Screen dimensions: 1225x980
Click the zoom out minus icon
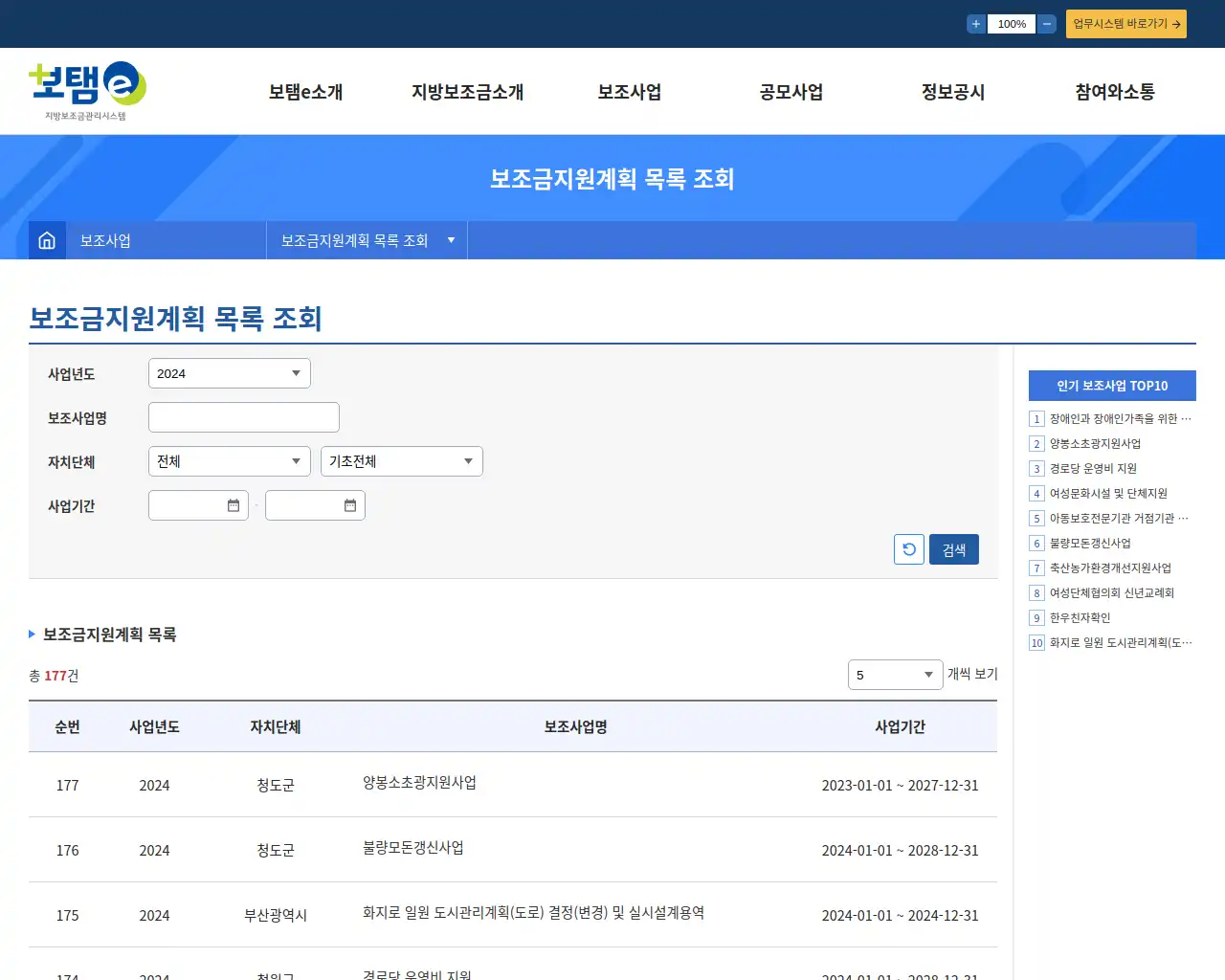click(1047, 24)
